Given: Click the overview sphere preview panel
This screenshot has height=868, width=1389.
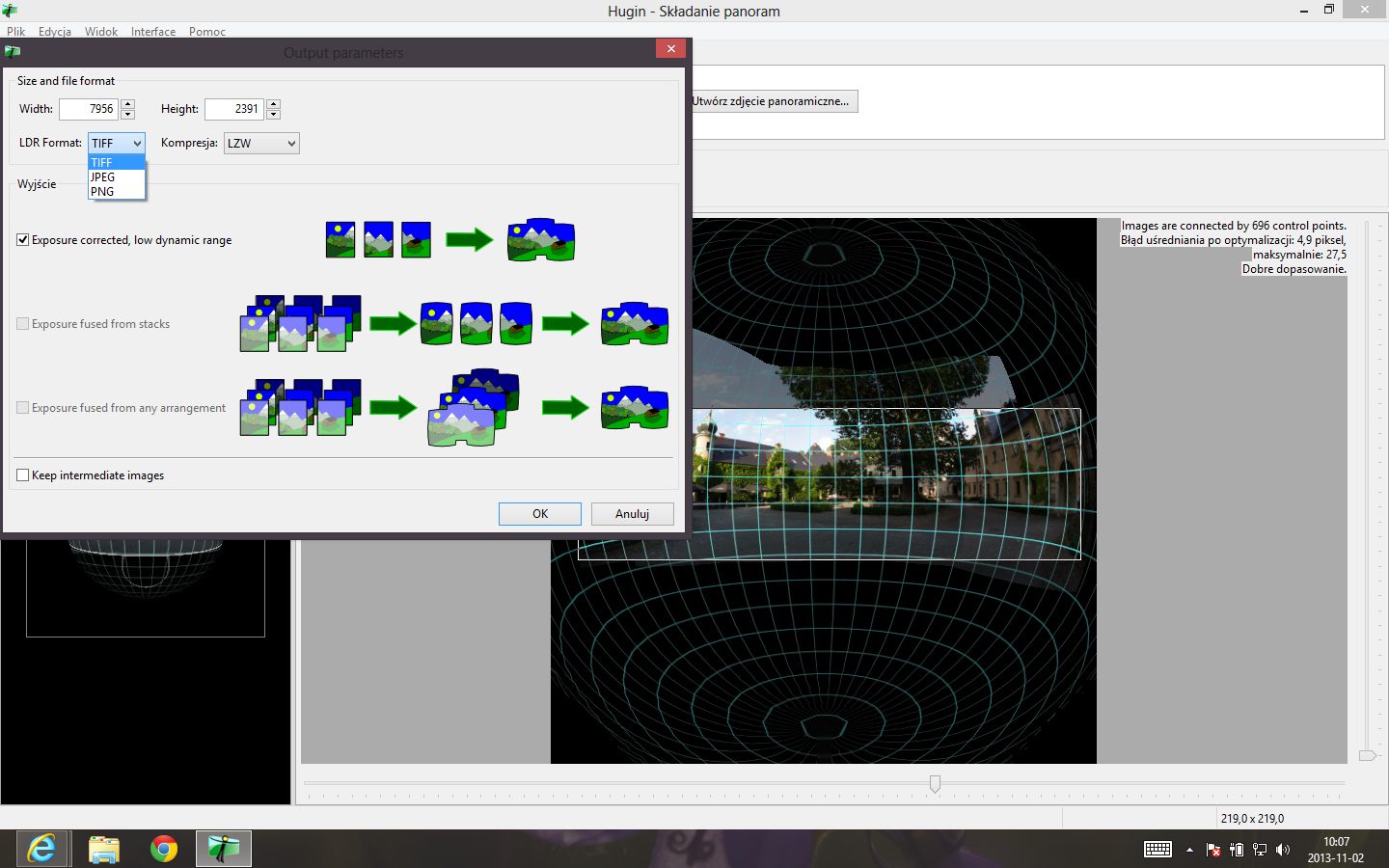Looking at the screenshot, I should pyautogui.click(x=146, y=671).
